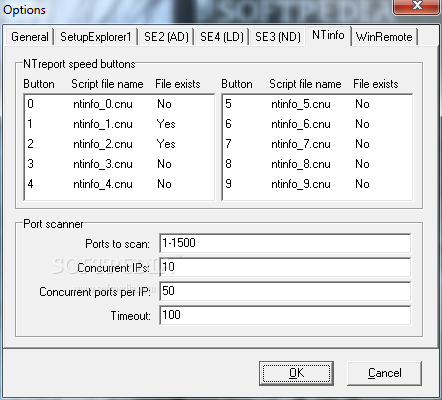Select the NTinfo tab
The image size is (442, 400).
(328, 35)
